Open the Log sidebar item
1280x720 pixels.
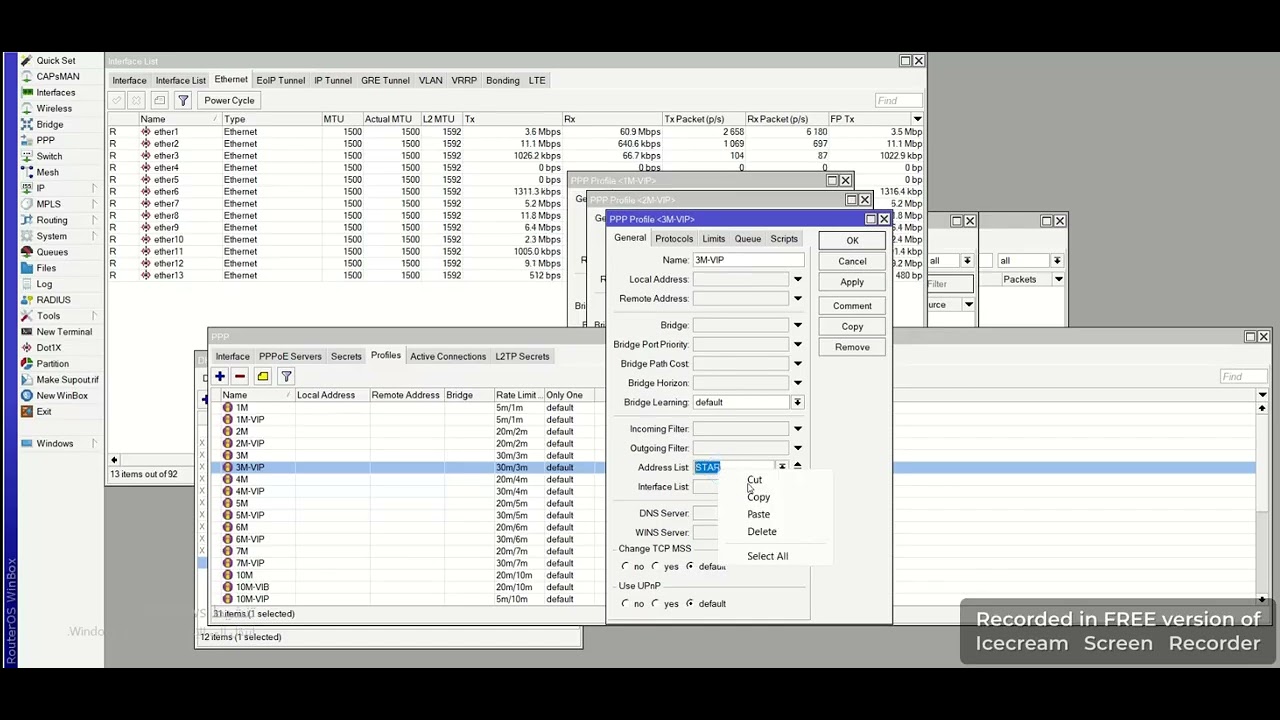click(44, 284)
